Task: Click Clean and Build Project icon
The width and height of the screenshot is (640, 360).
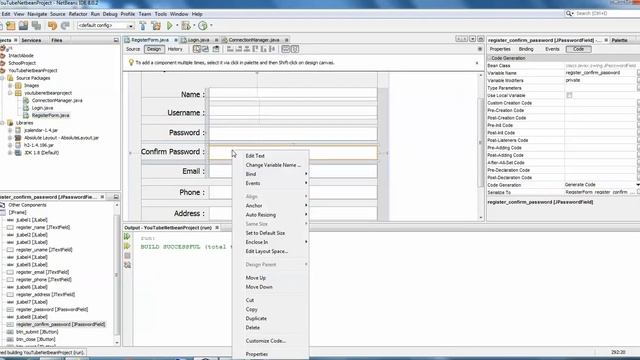Action: [x=156, y=26]
